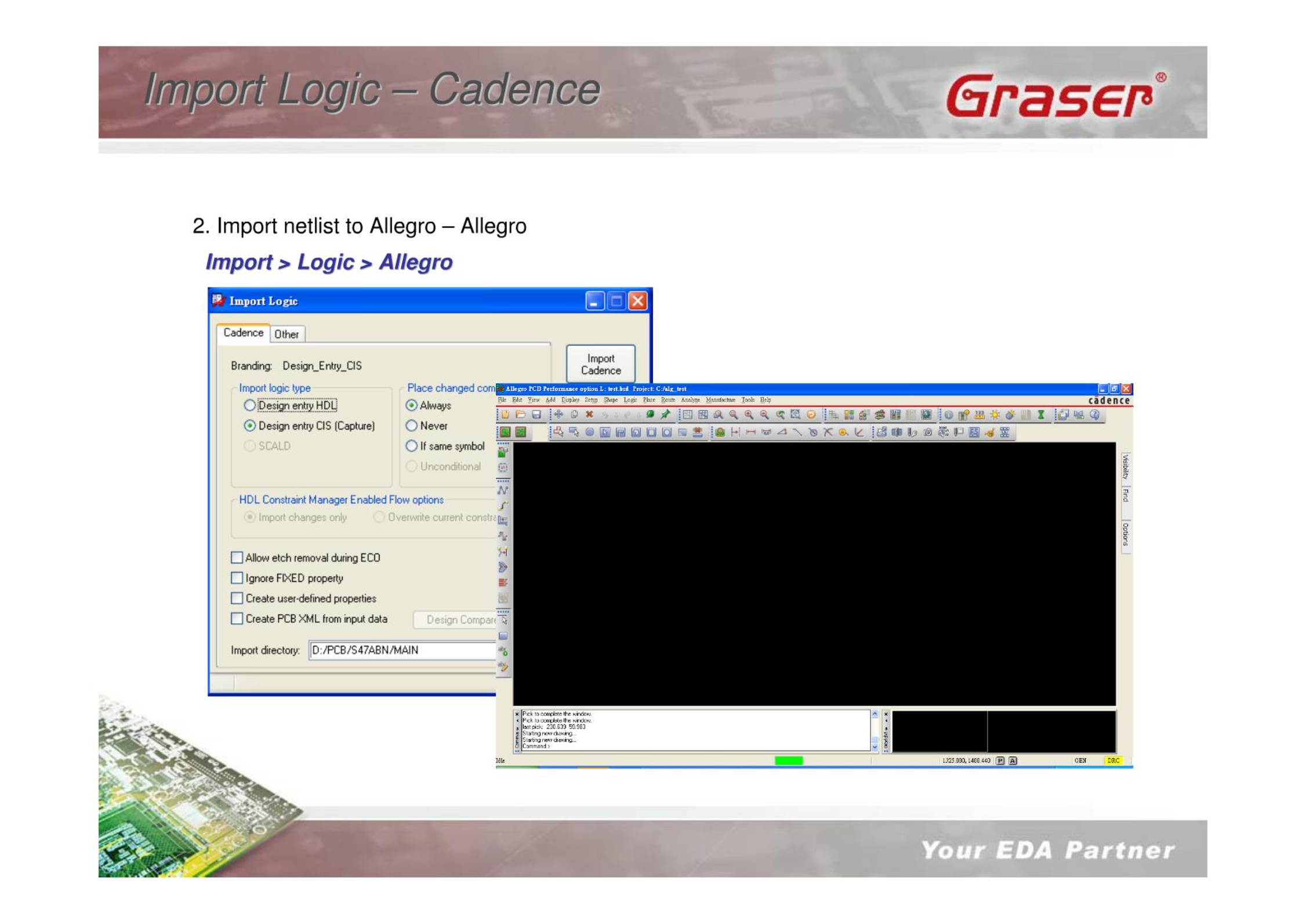Click the red X Delete icon

point(589,414)
